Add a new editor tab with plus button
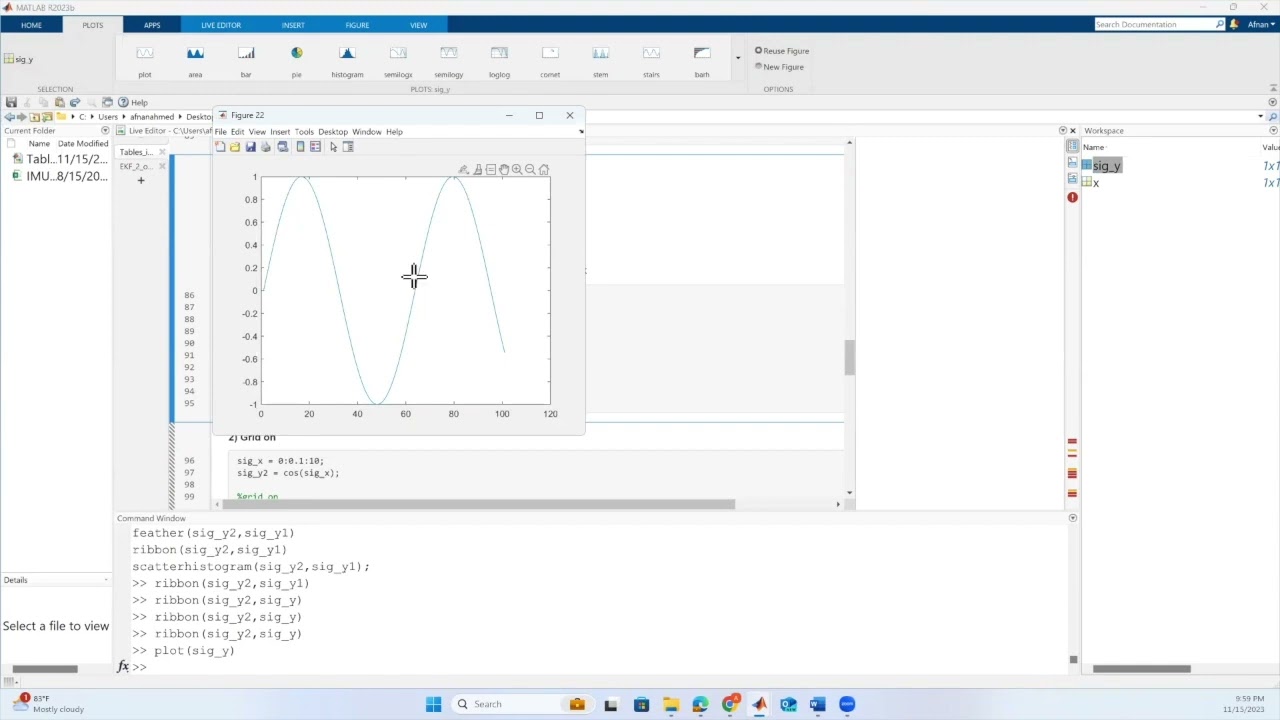Viewport: 1280px width, 720px height. point(141,180)
